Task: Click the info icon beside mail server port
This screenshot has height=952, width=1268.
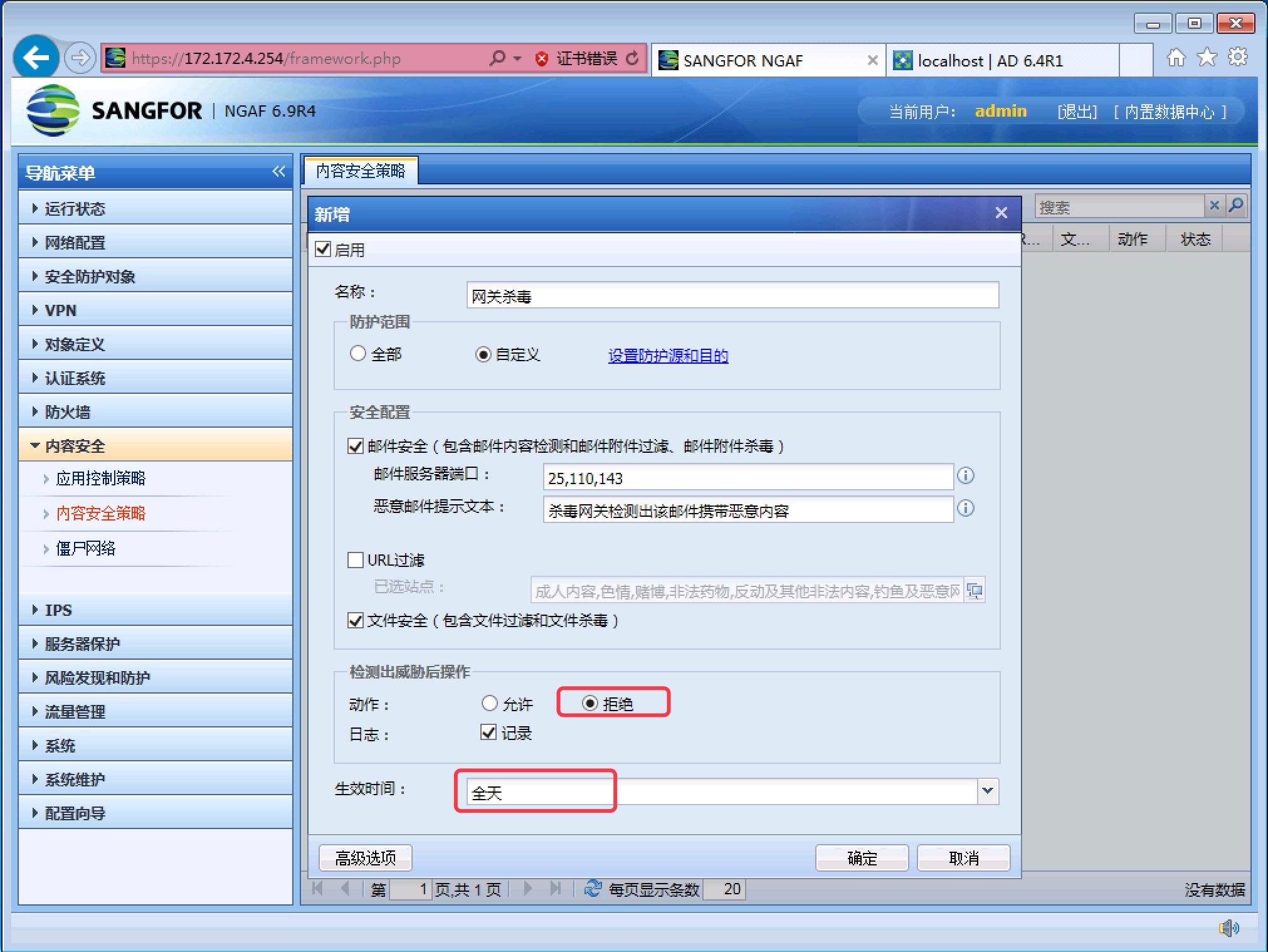Action: 966,475
